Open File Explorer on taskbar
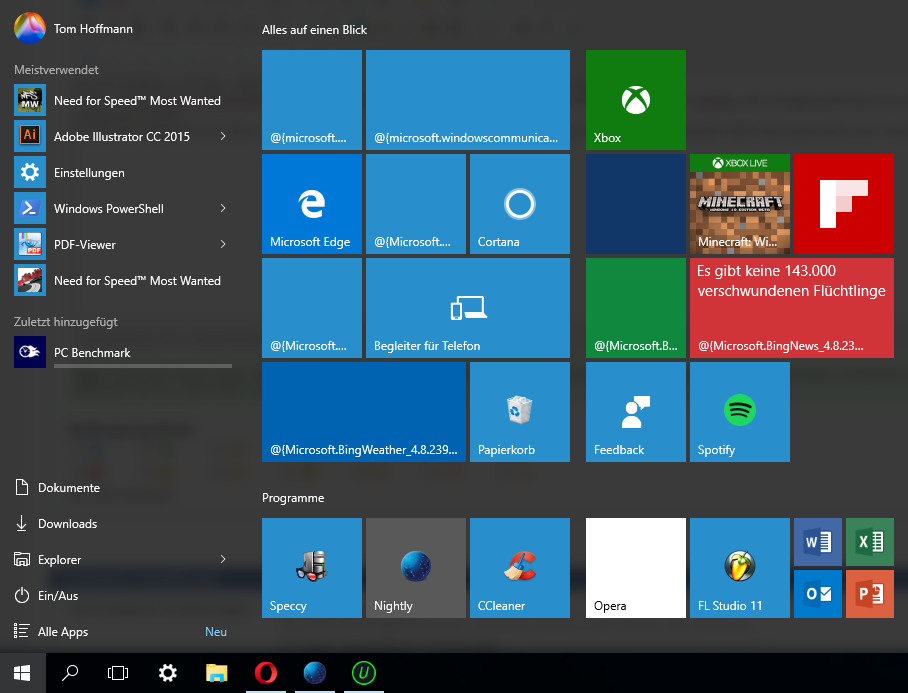 click(217, 673)
